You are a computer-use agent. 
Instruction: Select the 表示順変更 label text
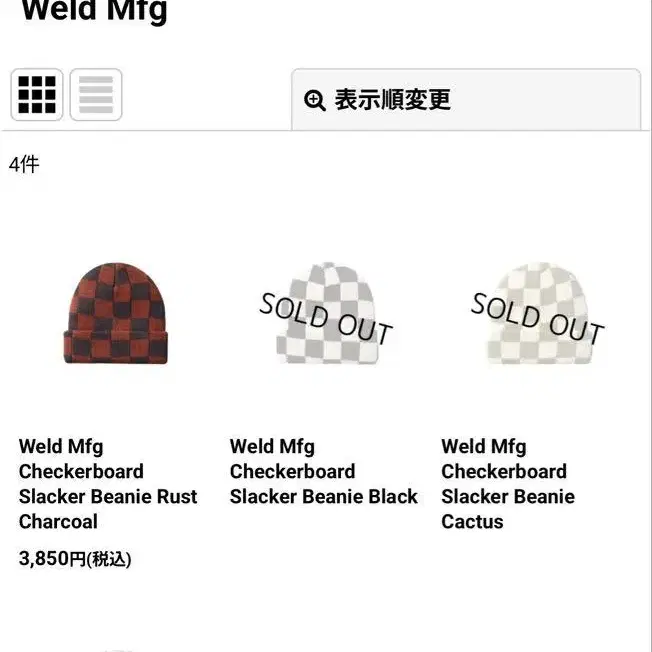coord(393,100)
